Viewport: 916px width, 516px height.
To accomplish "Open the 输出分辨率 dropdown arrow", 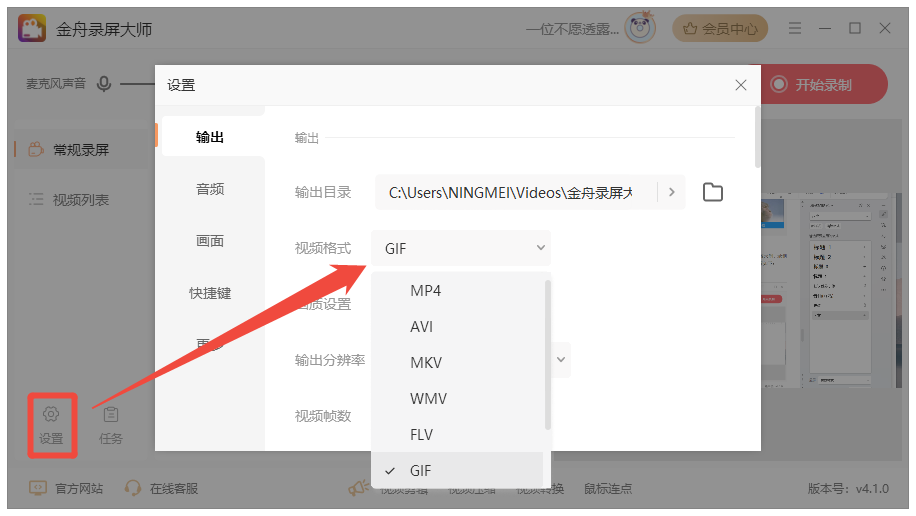I will point(561,359).
